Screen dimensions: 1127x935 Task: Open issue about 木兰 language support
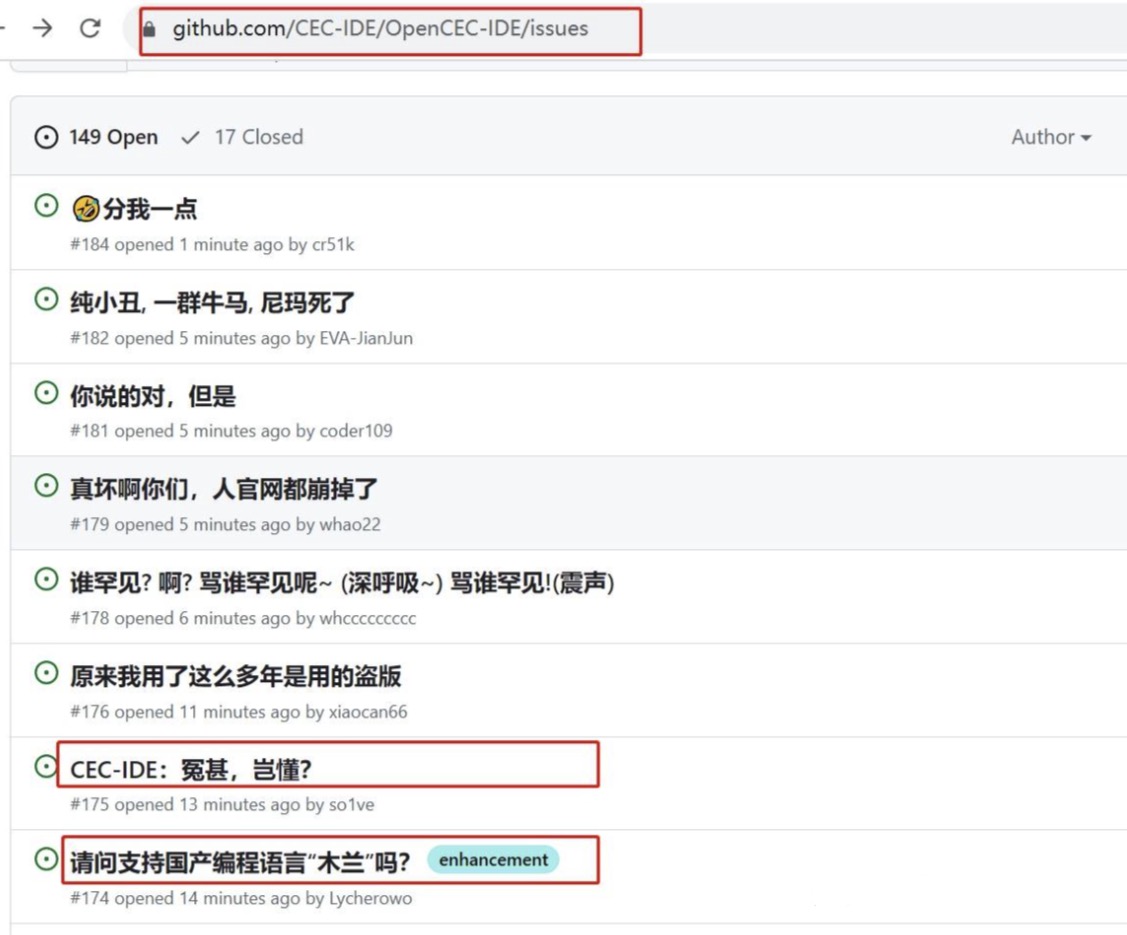[240, 860]
